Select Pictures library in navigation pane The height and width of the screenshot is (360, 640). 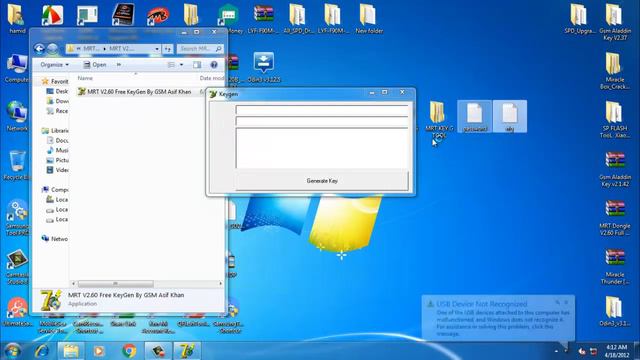(57, 160)
